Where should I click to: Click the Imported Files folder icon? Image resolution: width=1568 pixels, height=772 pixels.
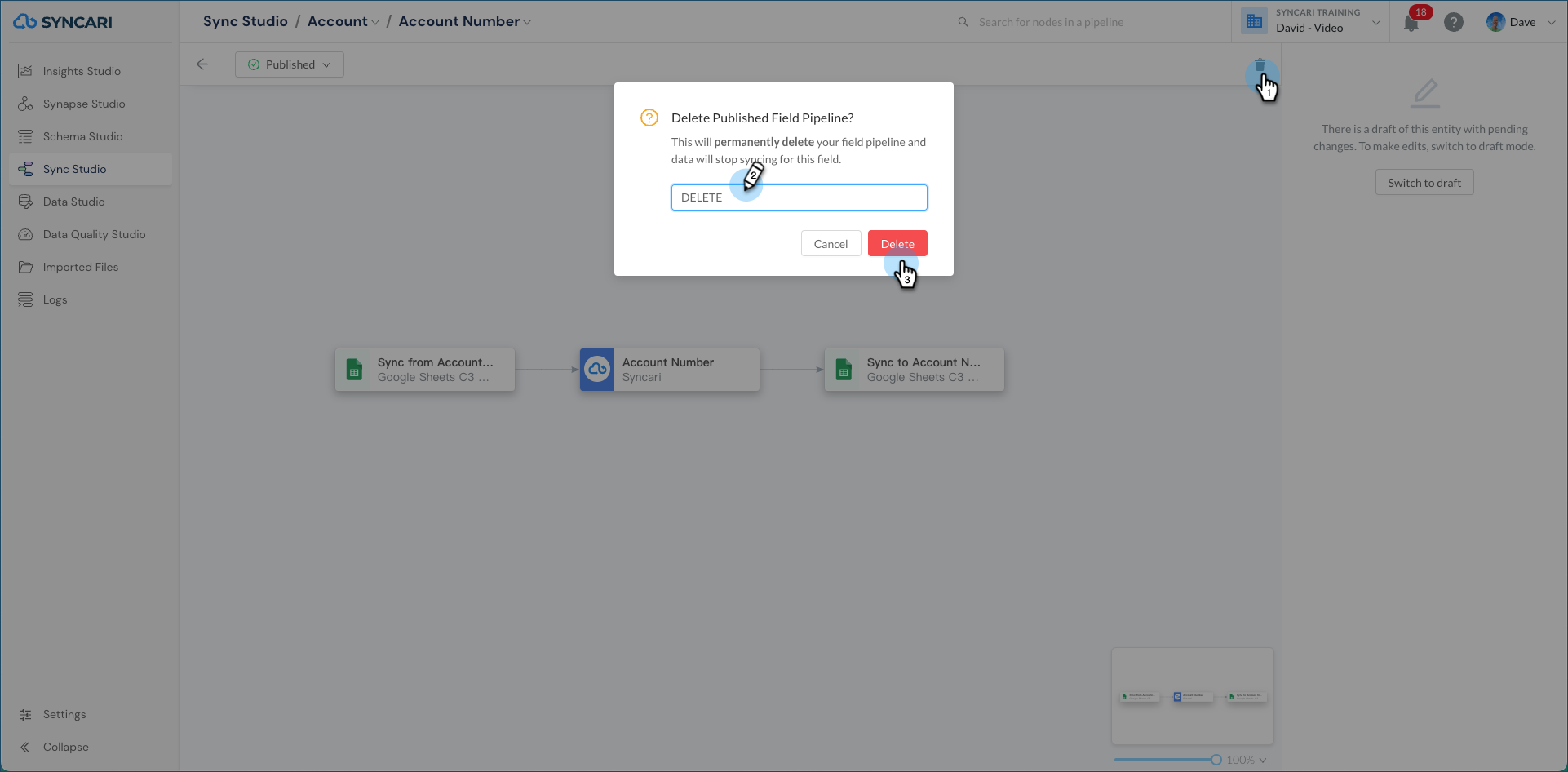coord(25,267)
